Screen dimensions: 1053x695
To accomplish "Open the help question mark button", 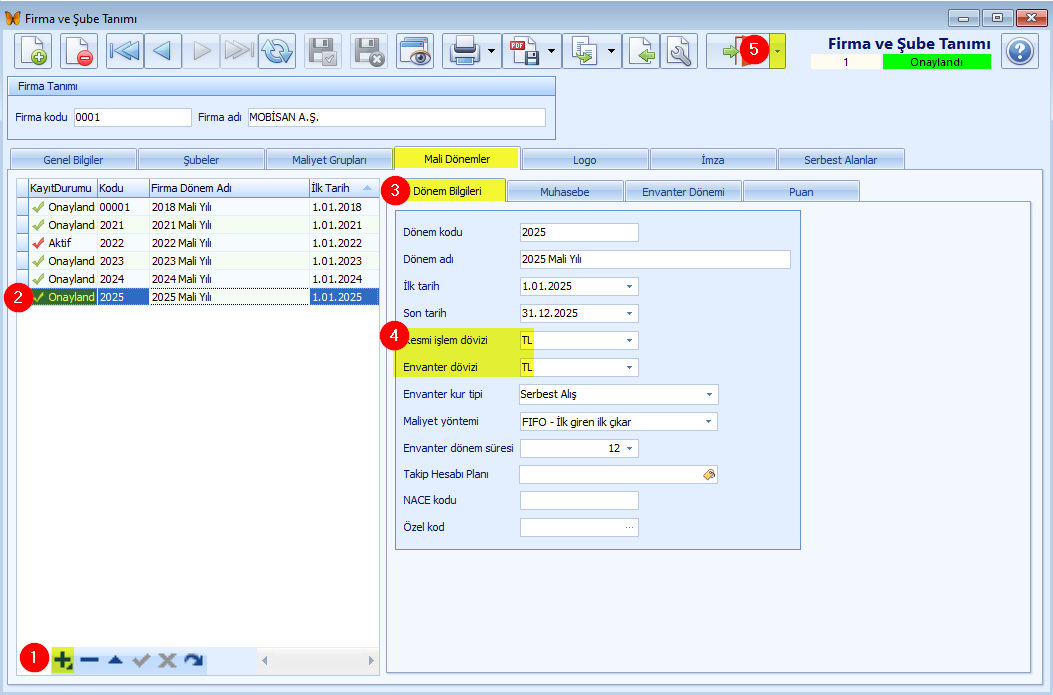I will tap(1019, 51).
